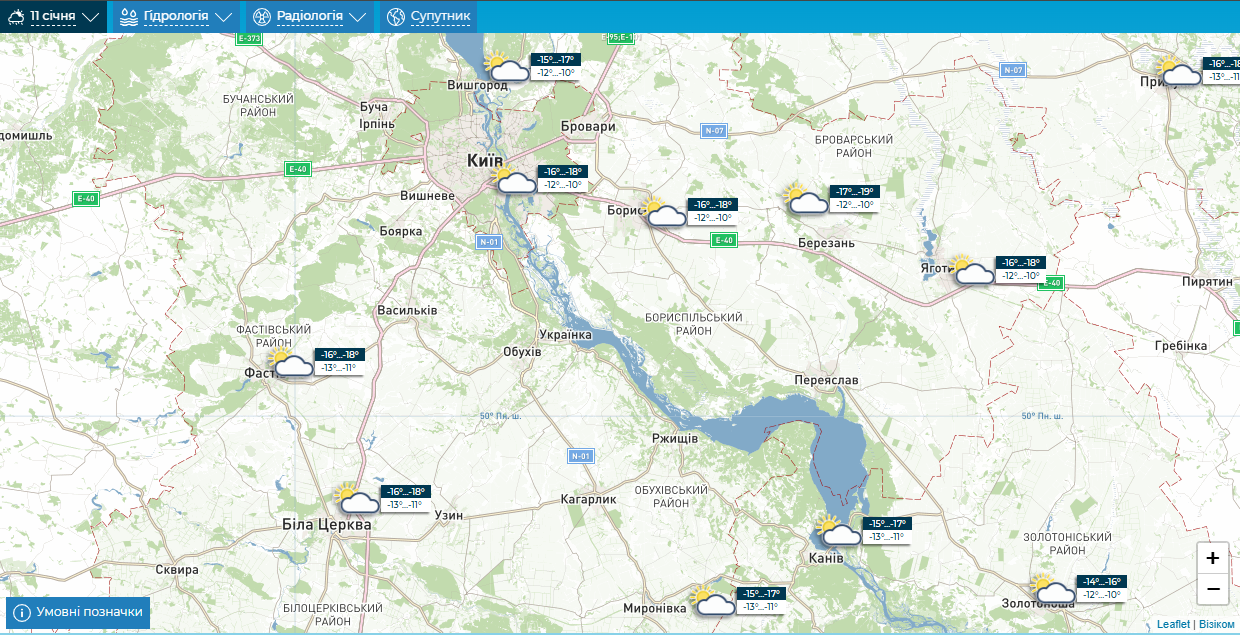Open the Канів weather icon
This screenshot has height=635, width=1240.
pyautogui.click(x=838, y=531)
